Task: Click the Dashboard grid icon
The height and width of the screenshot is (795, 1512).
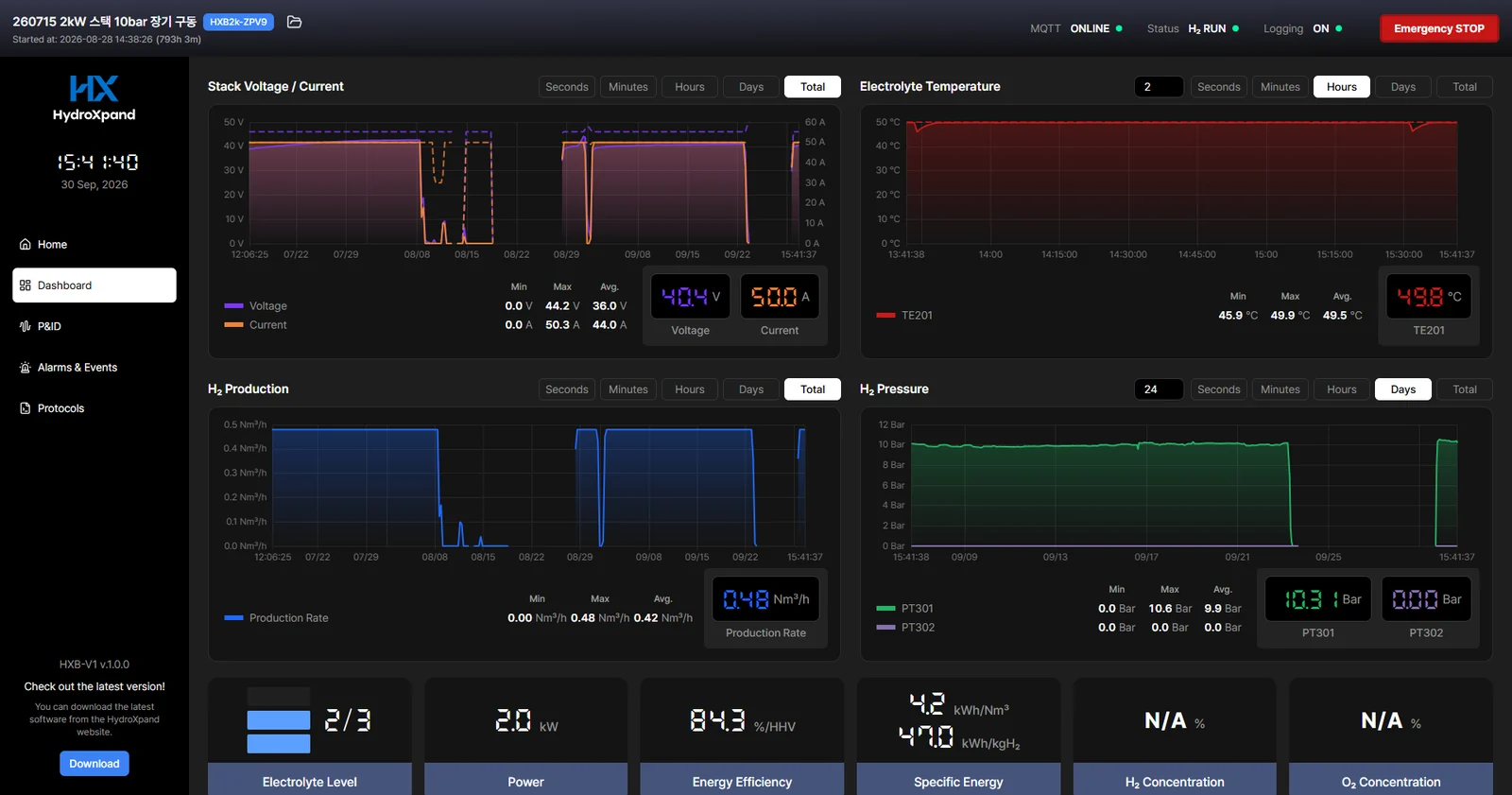Action: click(26, 285)
